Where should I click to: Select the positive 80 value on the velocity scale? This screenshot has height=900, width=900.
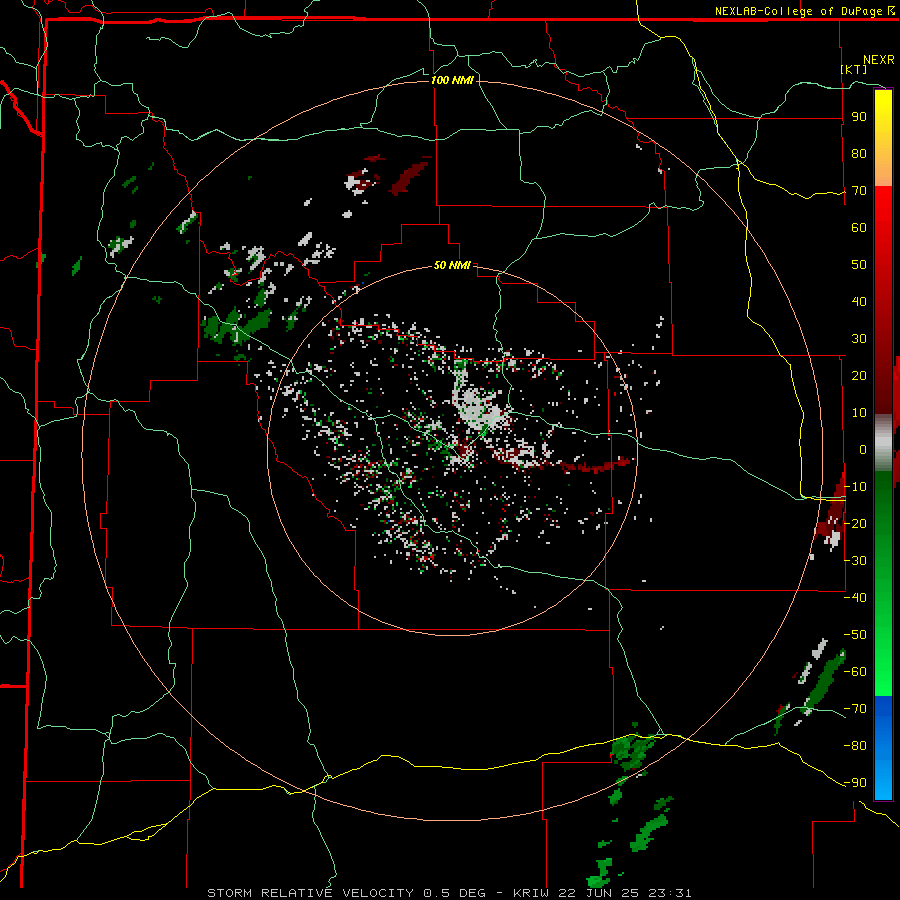859,153
